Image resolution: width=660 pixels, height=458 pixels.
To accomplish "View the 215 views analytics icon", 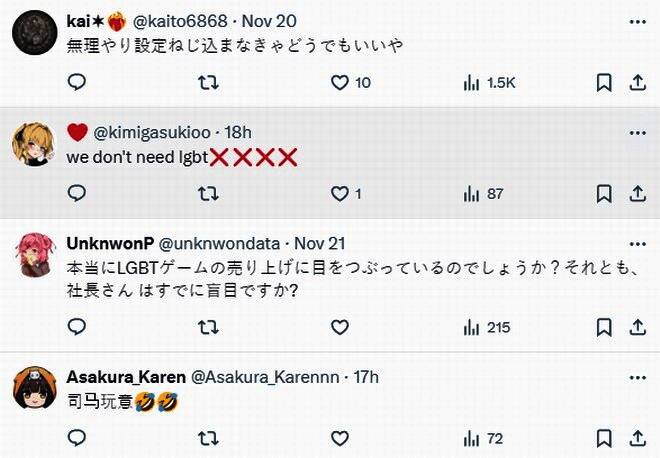I will tap(472, 327).
